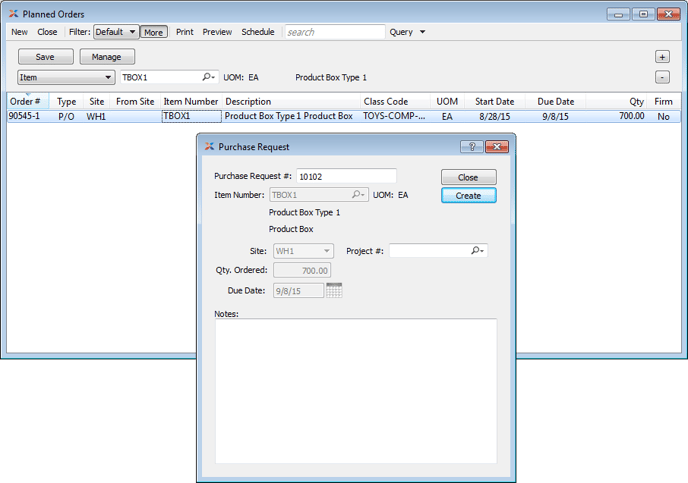
Task: Click the Item Number lookup icon in dialog
Action: click(358, 195)
